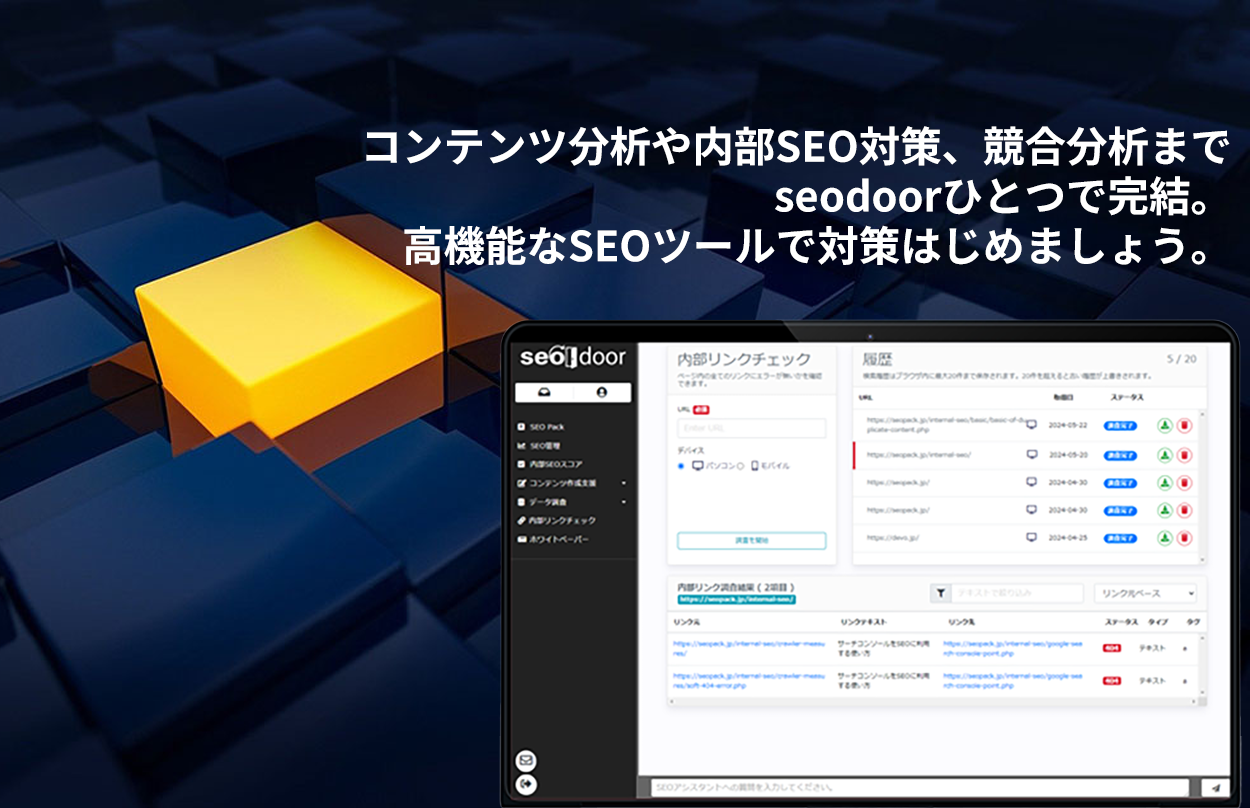Screen dimensions: 1250x808
Task: Open the mail envelope icon at bottom left
Action: (x=524, y=759)
